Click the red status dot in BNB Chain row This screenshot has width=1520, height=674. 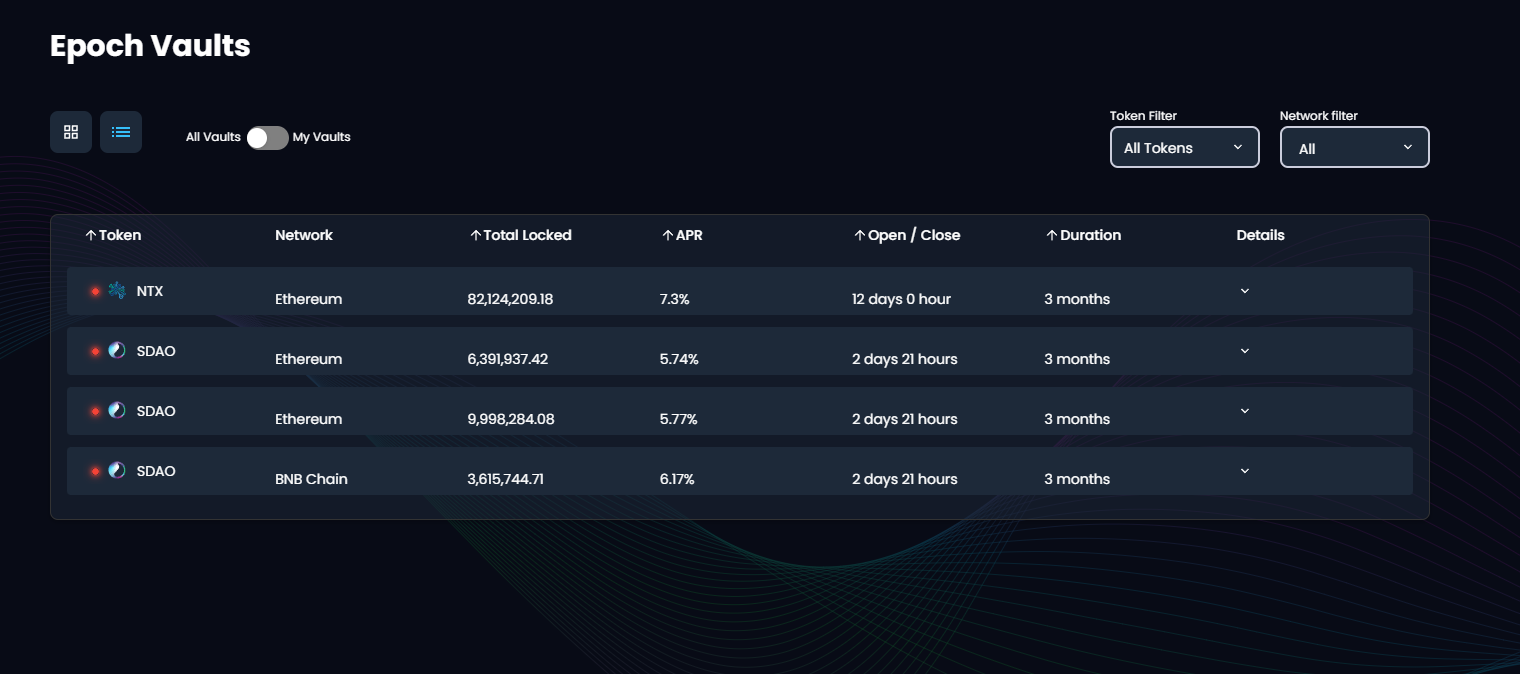pos(96,471)
